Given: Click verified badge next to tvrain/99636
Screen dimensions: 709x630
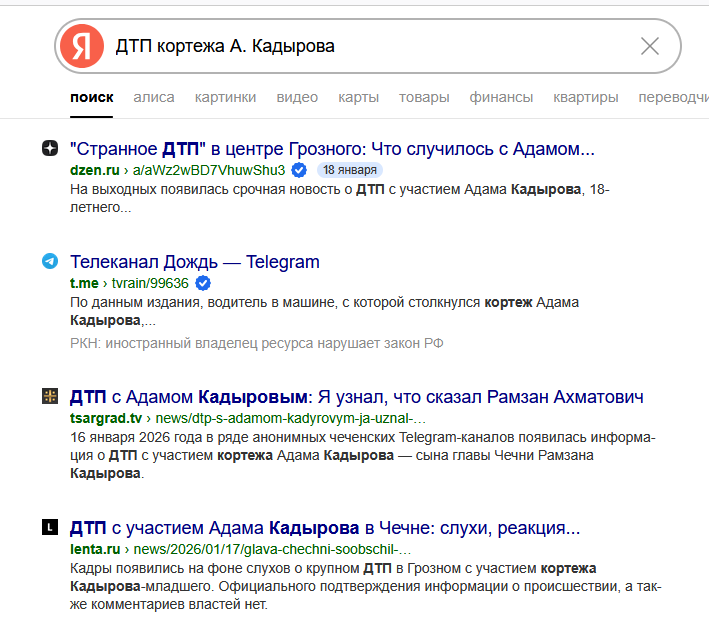Looking at the screenshot, I should click(203, 283).
